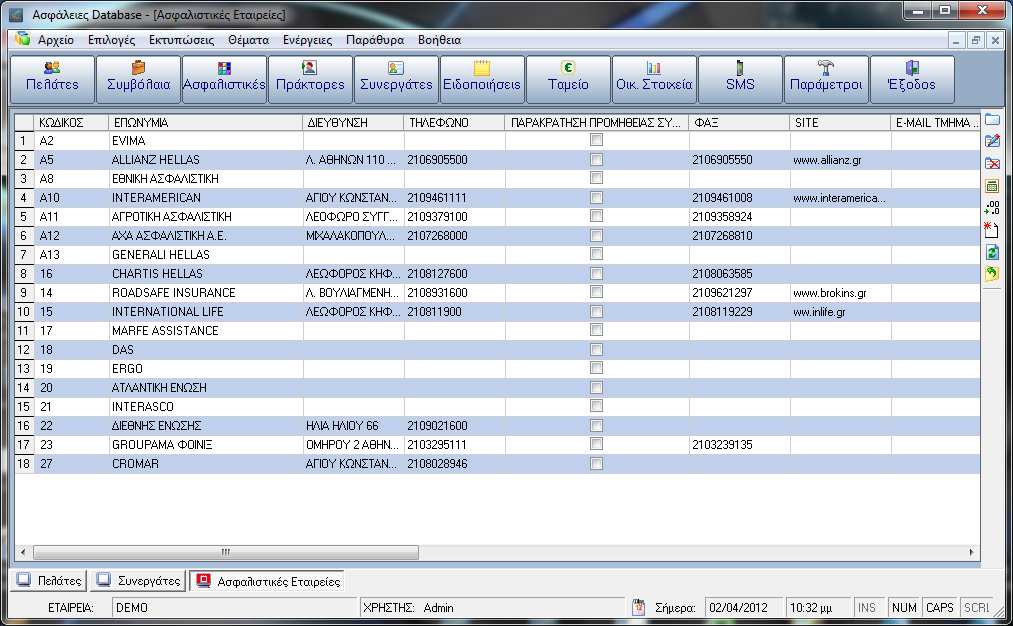Click the horizontal scrollbar right arrow

click(971, 552)
